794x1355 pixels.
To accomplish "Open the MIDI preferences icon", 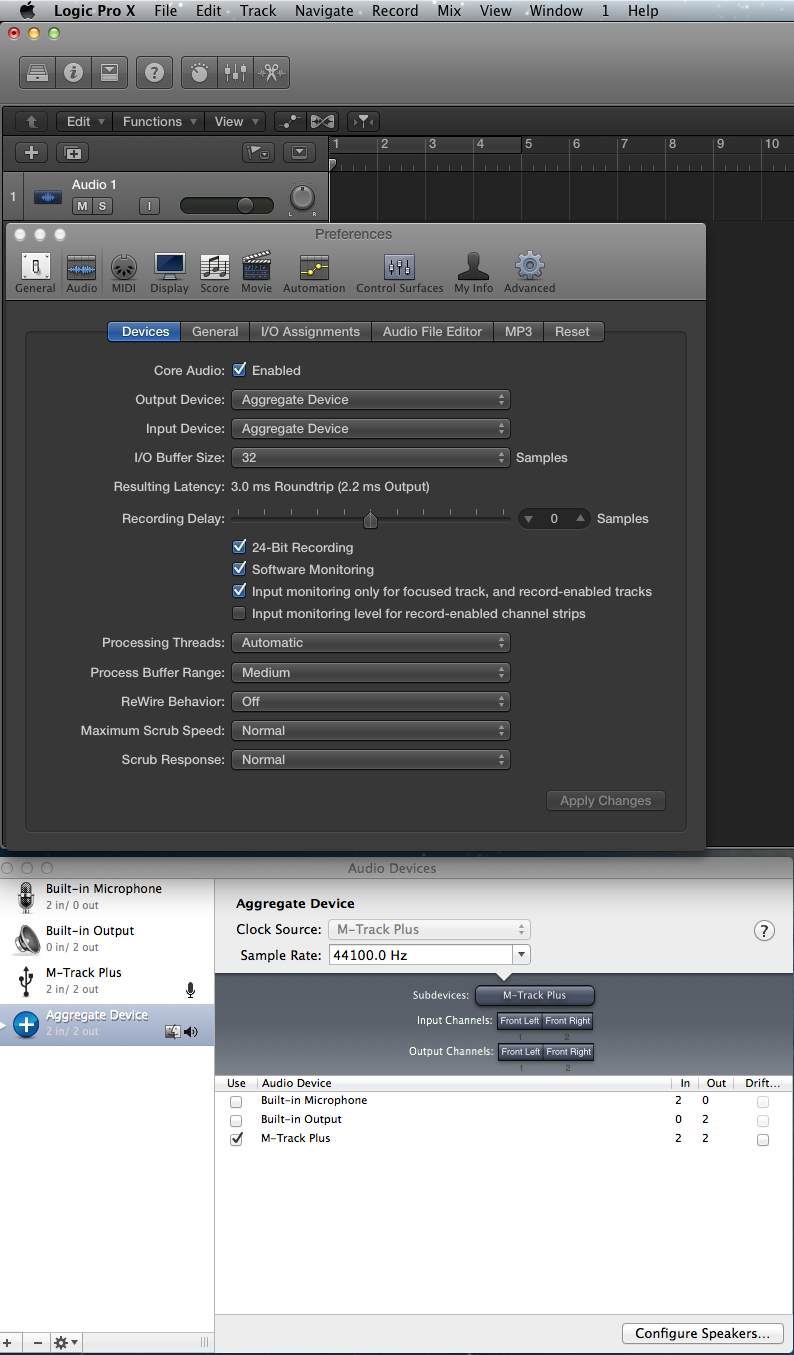I will pos(124,272).
